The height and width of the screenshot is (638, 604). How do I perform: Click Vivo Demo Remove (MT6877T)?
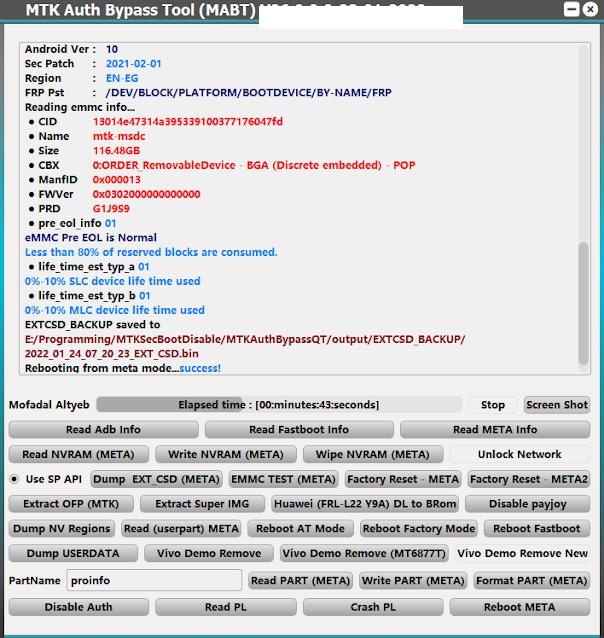click(364, 553)
